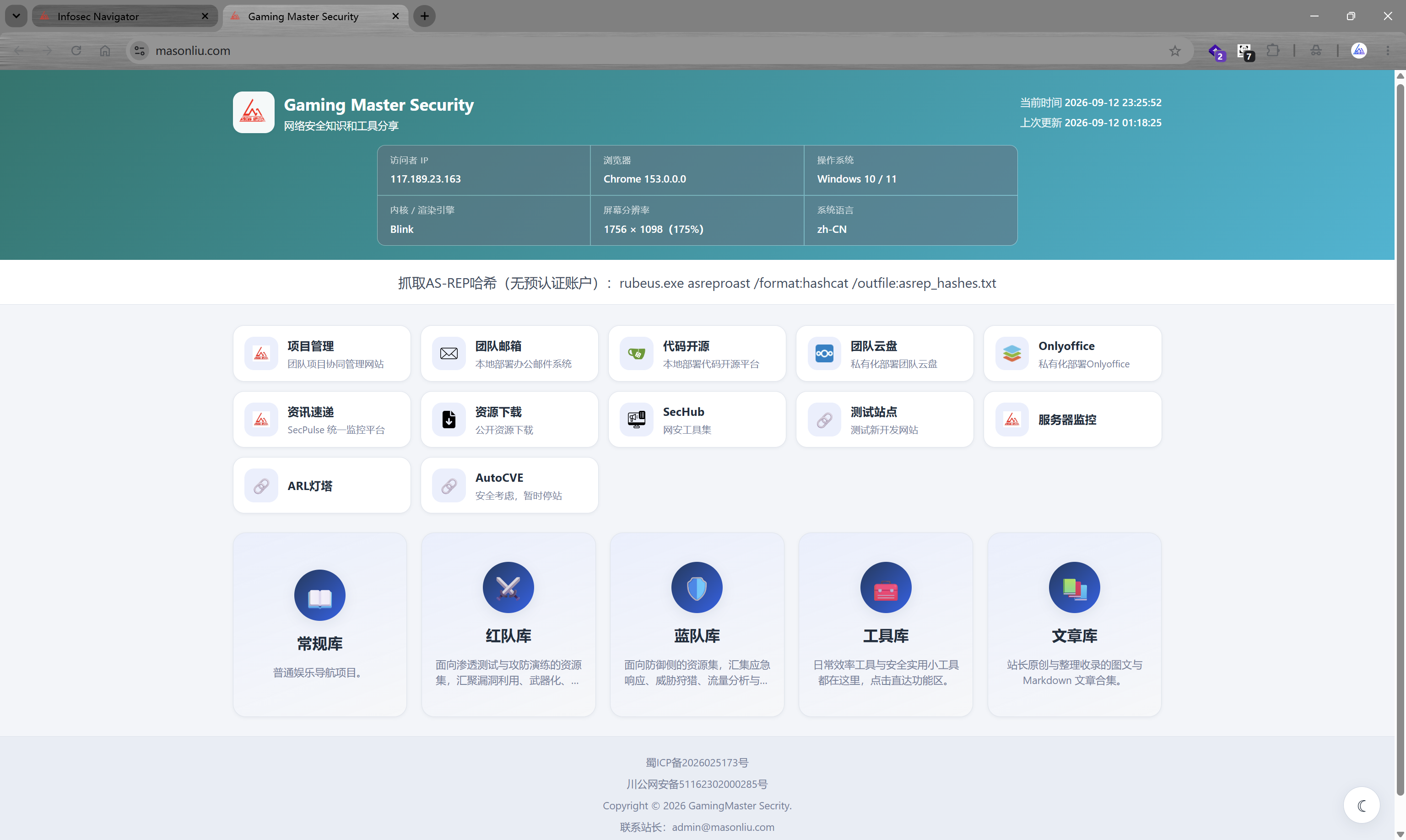
Task: Click the 资源下载 file download icon
Action: coord(449,420)
